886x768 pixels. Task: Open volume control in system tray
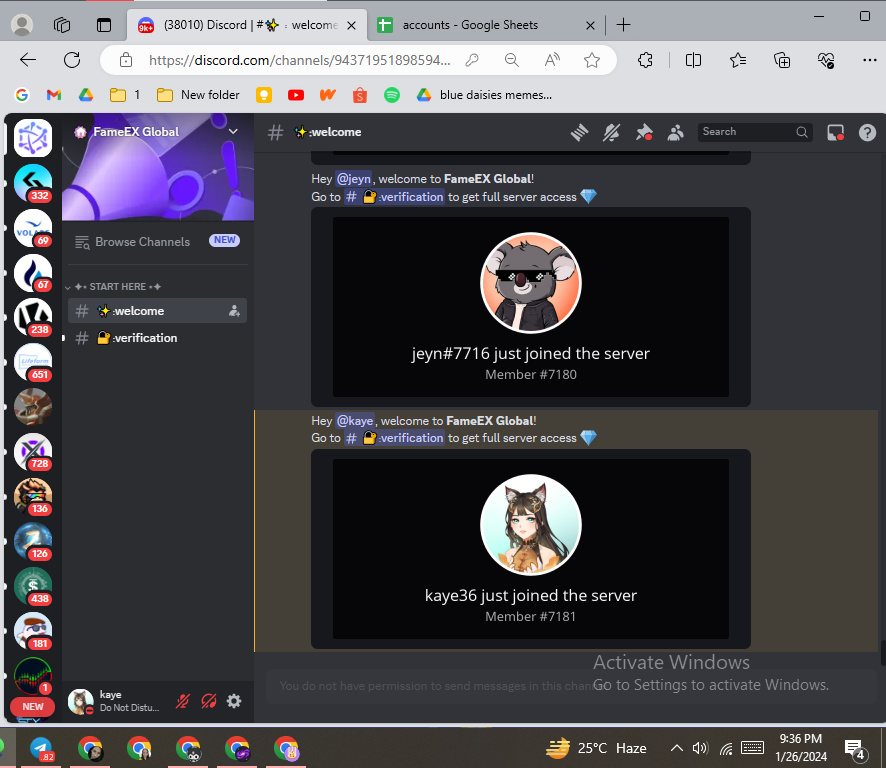point(700,749)
